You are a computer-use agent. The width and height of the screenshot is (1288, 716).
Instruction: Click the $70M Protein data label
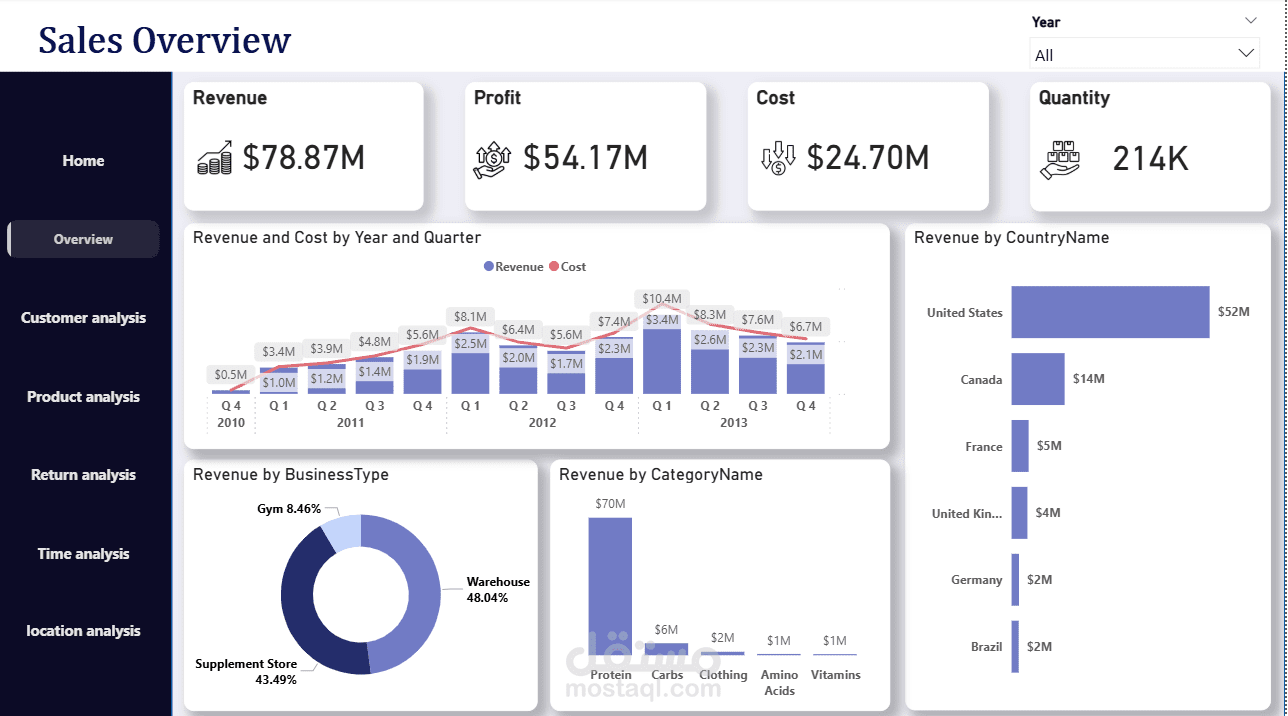610,504
